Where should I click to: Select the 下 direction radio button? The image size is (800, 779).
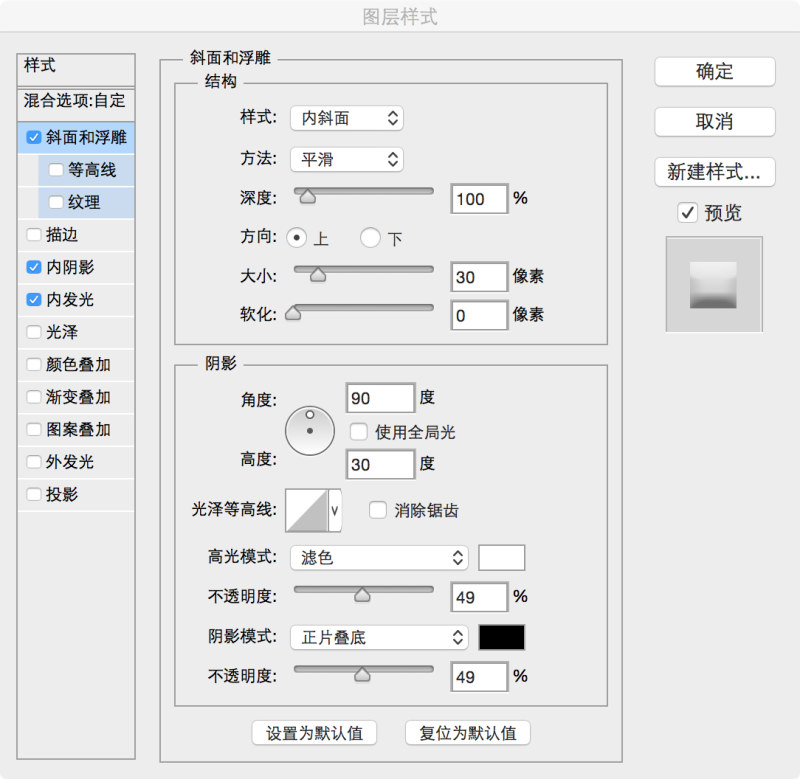tap(370, 238)
